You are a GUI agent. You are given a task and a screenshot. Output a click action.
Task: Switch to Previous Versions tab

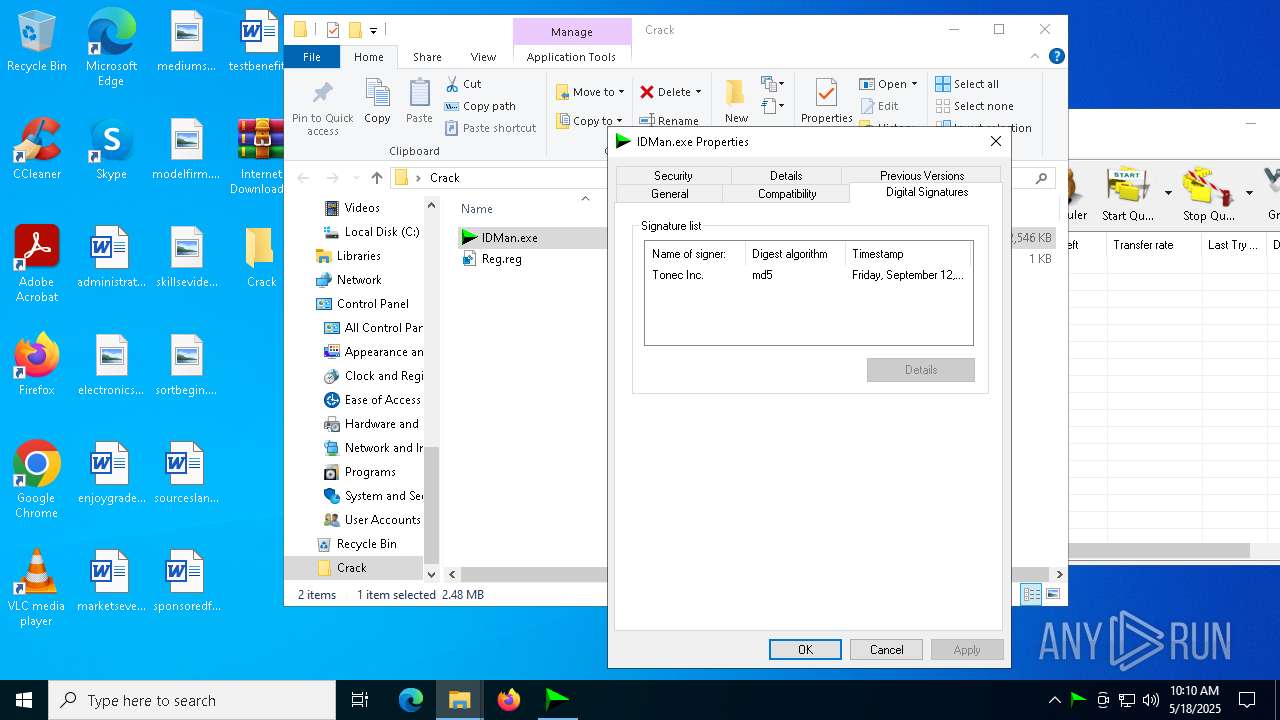pyautogui.click(x=922, y=176)
